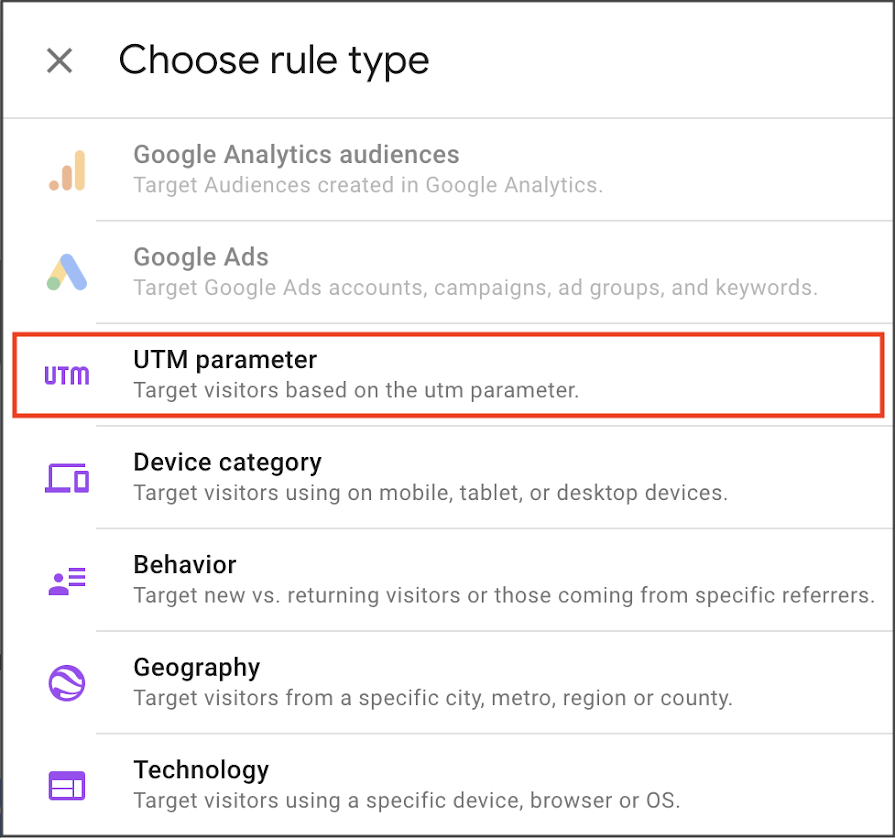Screen dimensions: 895x838
Task: Click the specific city, metro, region description
Action: tap(433, 698)
